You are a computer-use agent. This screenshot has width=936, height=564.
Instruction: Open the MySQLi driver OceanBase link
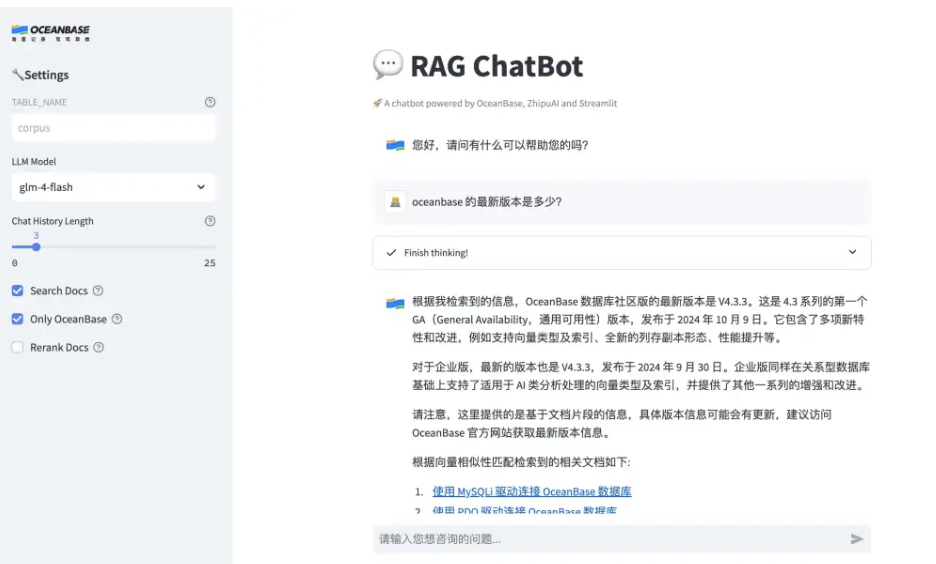coord(532,492)
